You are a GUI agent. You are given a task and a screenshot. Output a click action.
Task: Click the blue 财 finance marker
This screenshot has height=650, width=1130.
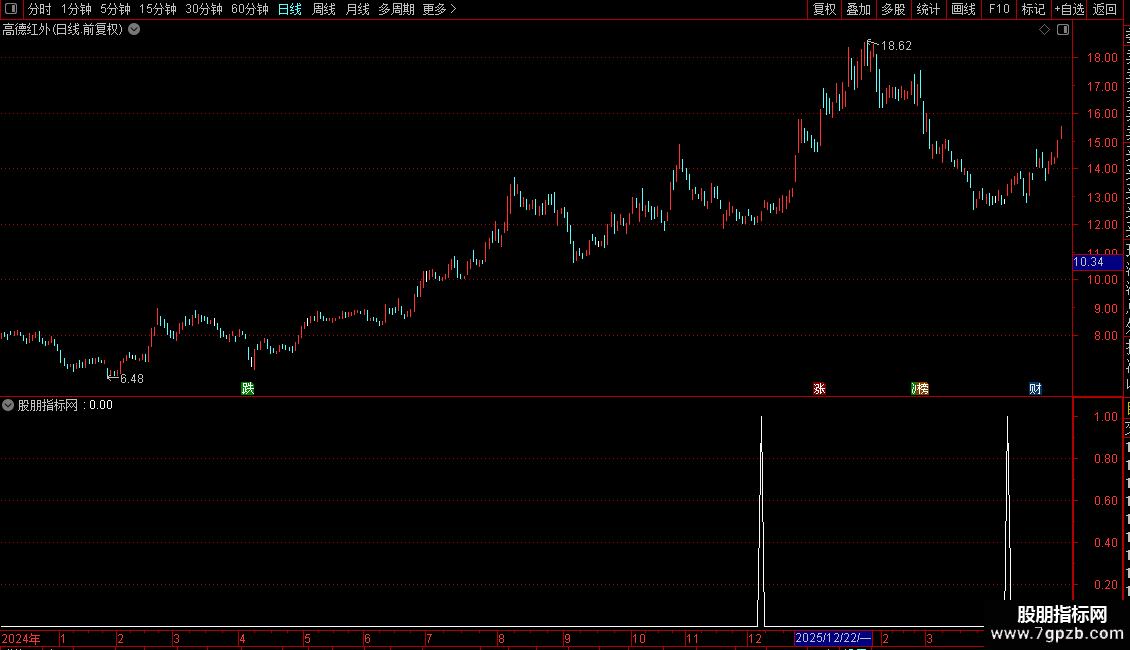click(1036, 388)
